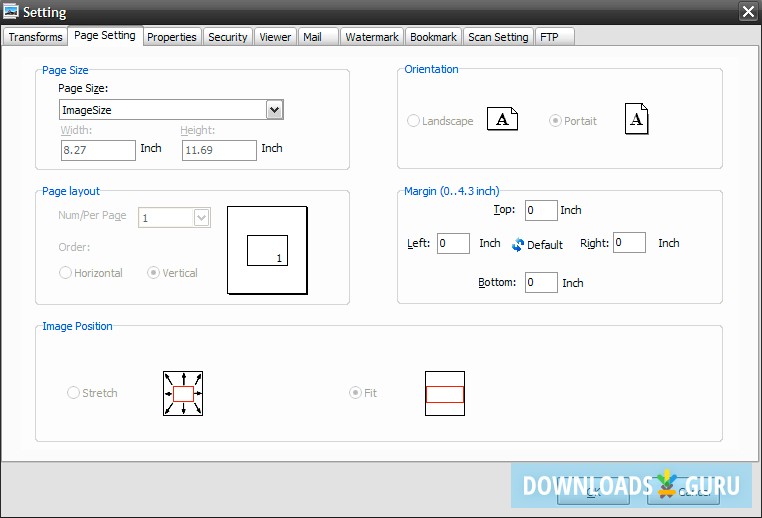
Task: Click the Height input field
Action: pyautogui.click(x=219, y=150)
